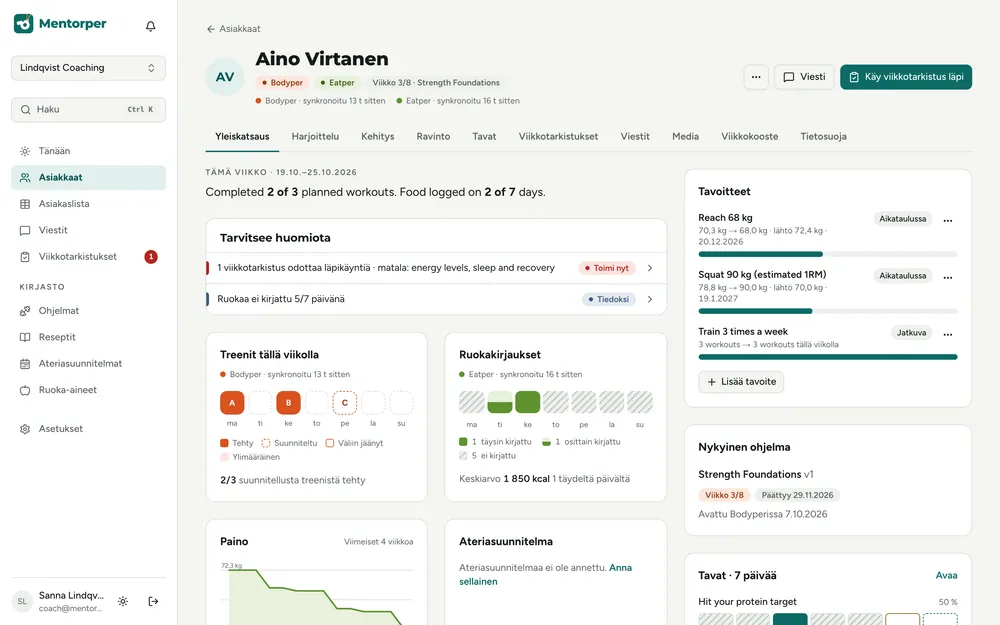Select the planned workout C on Friday
The width and height of the screenshot is (1000, 625).
pyautogui.click(x=344, y=402)
